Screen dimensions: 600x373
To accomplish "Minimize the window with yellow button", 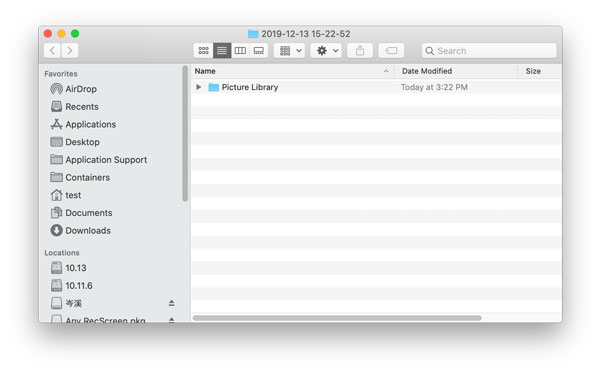I will (x=62, y=34).
